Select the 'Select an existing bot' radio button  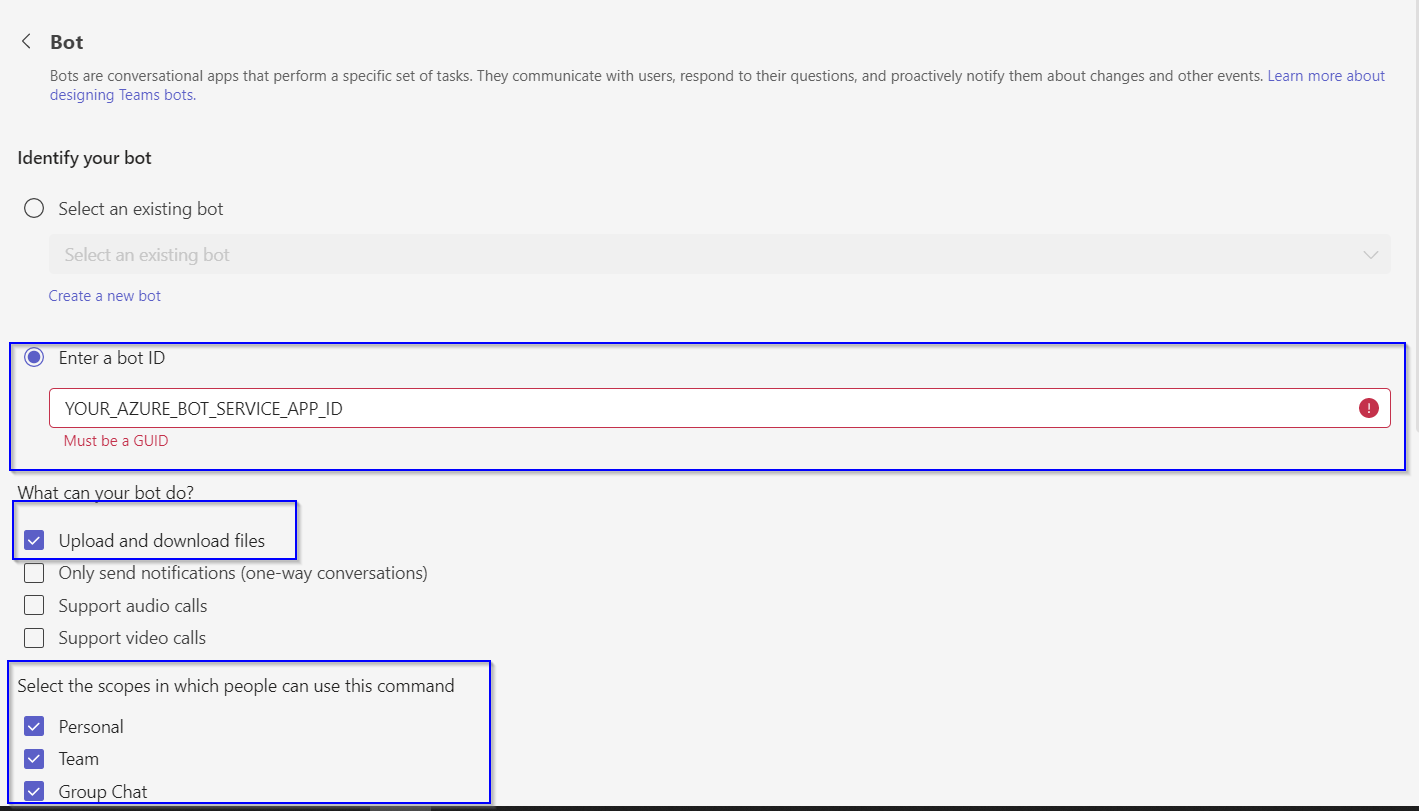pyautogui.click(x=34, y=209)
